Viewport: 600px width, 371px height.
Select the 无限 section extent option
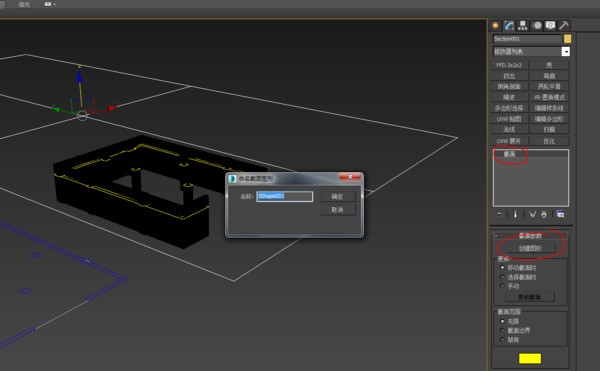[x=502, y=321]
